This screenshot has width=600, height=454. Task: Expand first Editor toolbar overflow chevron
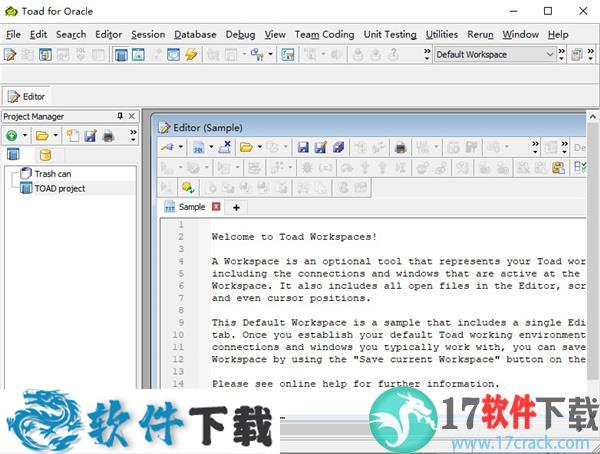(535, 147)
